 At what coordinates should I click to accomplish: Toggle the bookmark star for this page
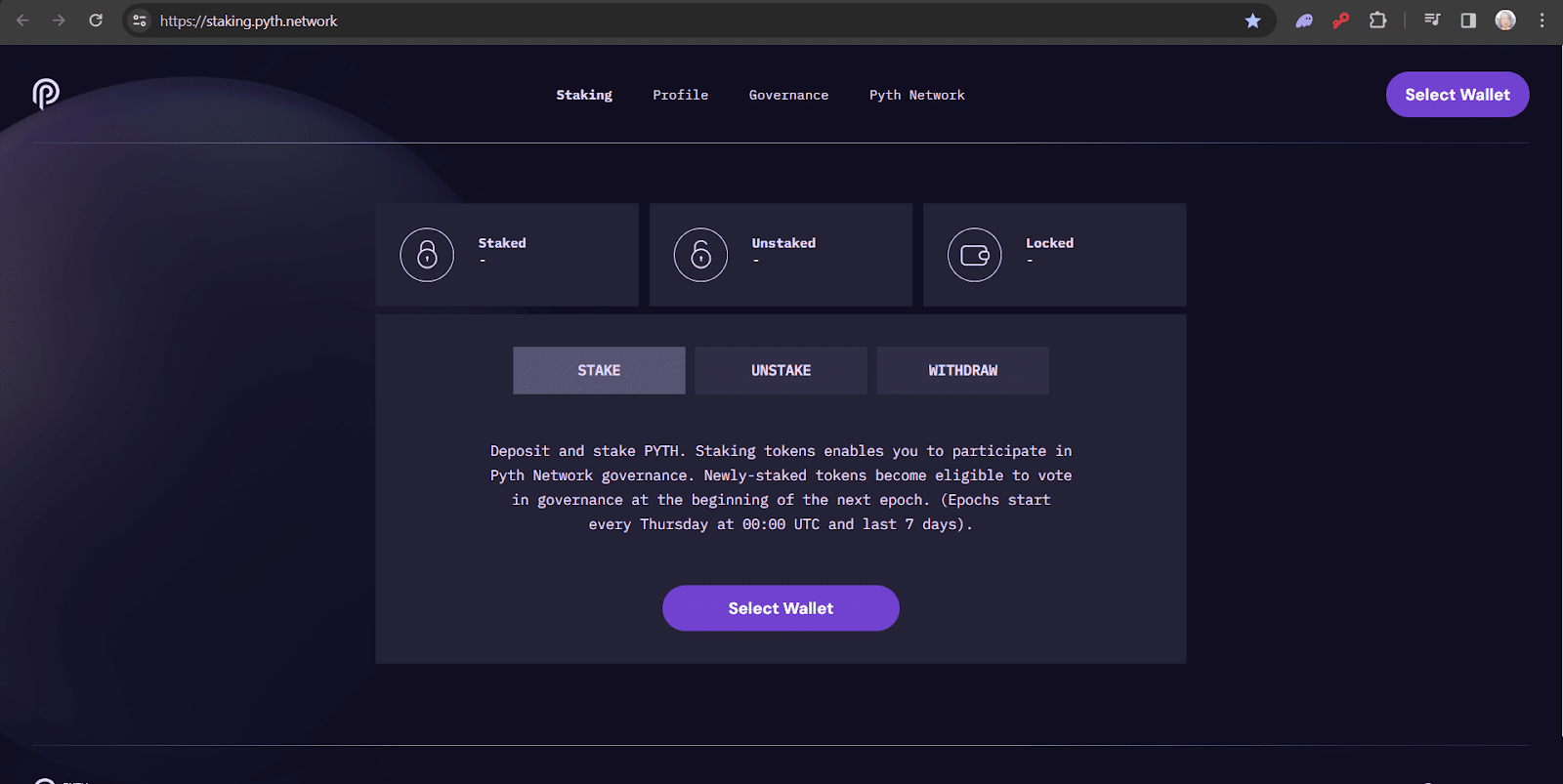coord(1252,21)
